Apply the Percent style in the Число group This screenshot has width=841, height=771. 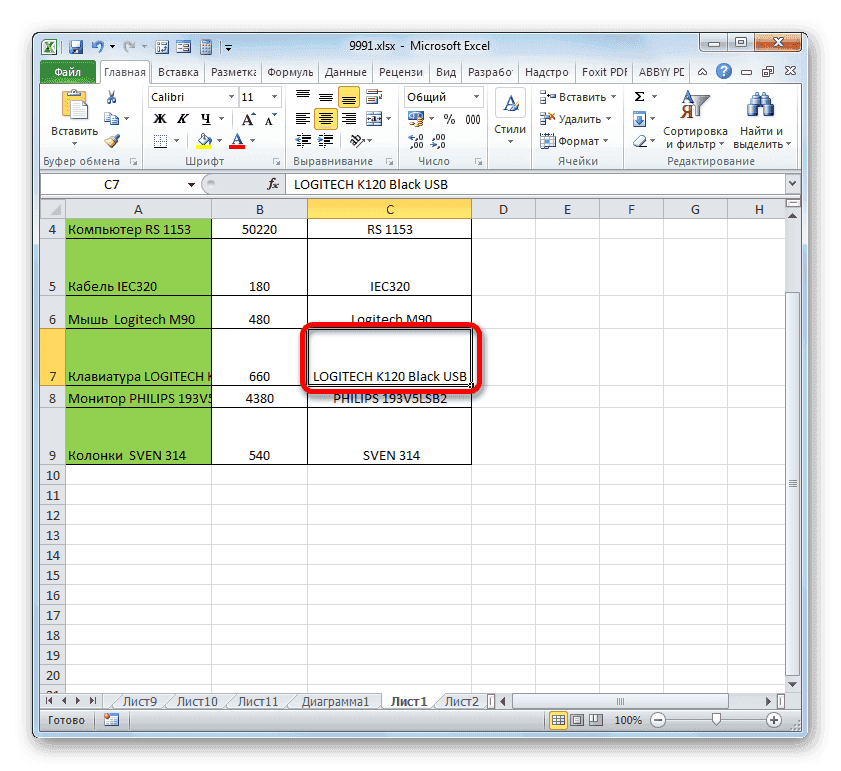click(450, 119)
